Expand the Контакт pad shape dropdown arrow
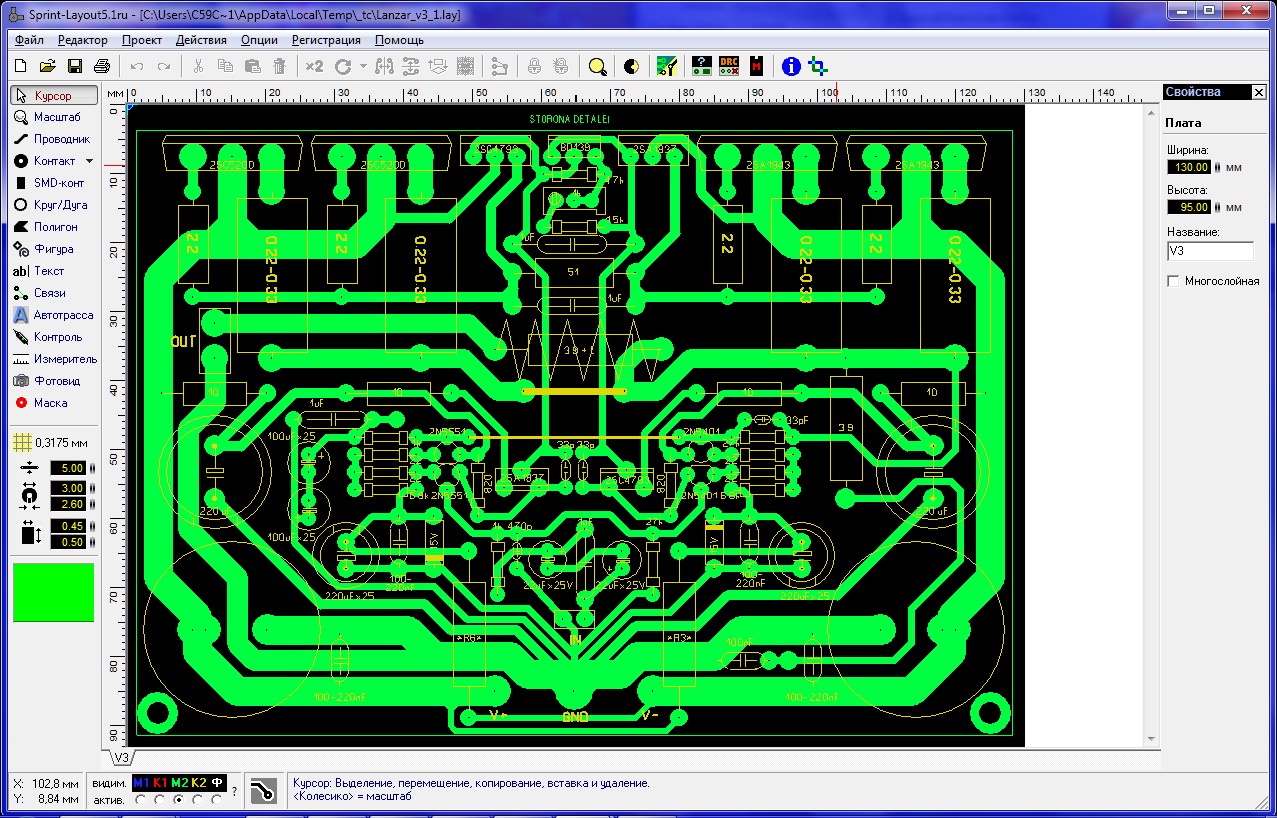This screenshot has width=1277, height=818. click(x=89, y=161)
